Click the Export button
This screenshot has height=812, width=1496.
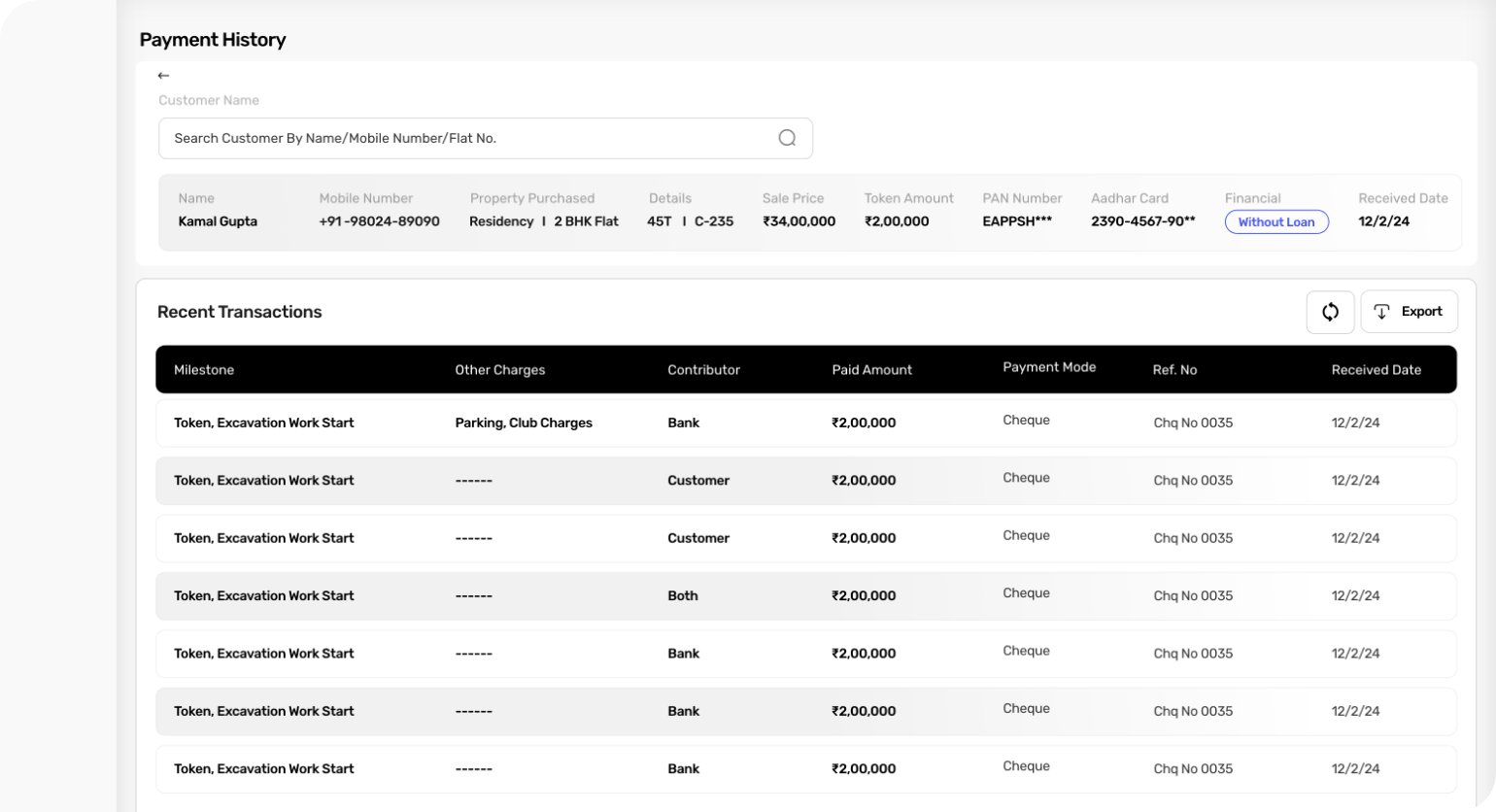click(x=1409, y=312)
